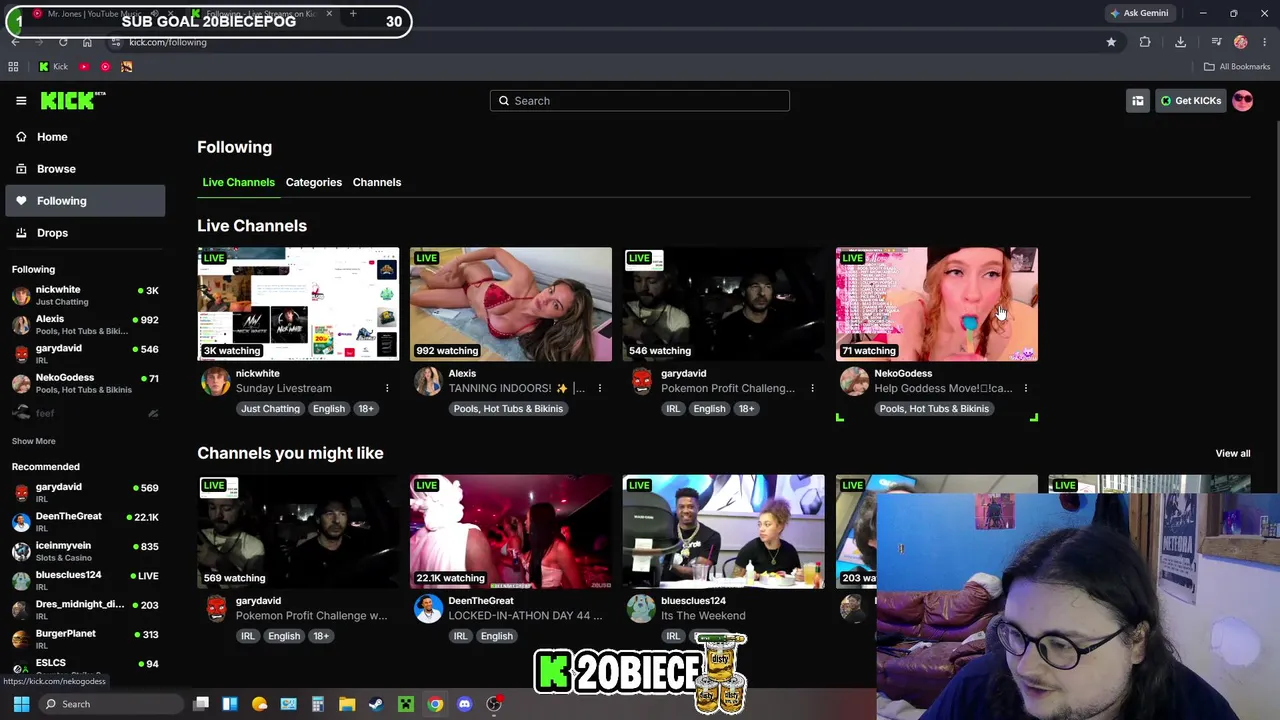Open bluesclues124 Its The Weekend thumbnail
This screenshot has height=720, width=1280.
click(x=724, y=531)
